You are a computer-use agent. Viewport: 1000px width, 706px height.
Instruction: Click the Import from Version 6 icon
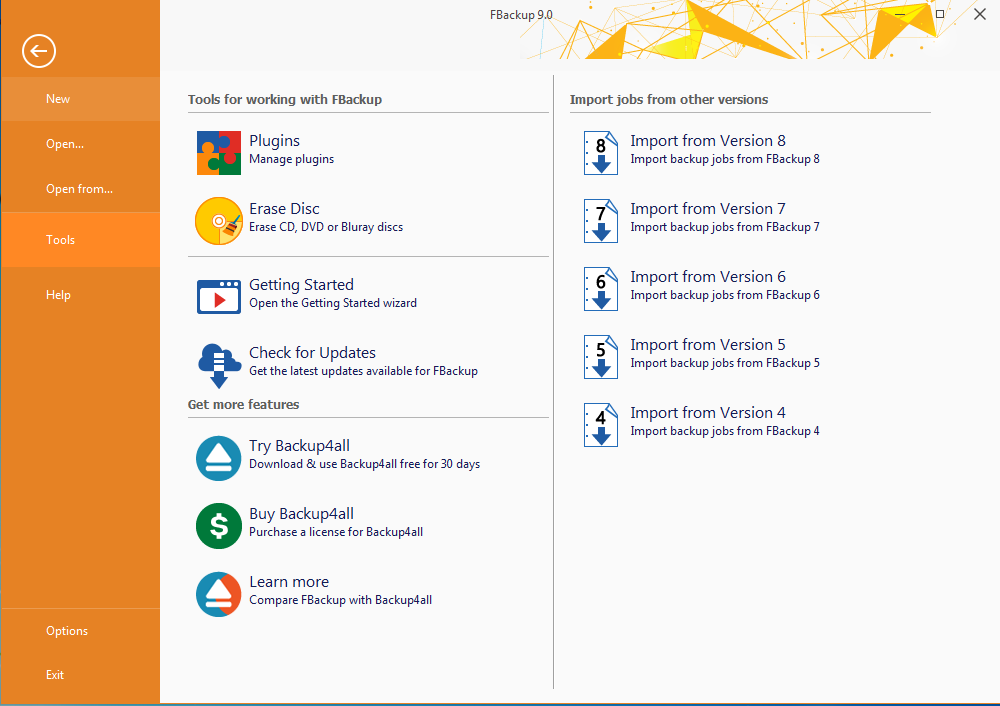click(x=601, y=289)
